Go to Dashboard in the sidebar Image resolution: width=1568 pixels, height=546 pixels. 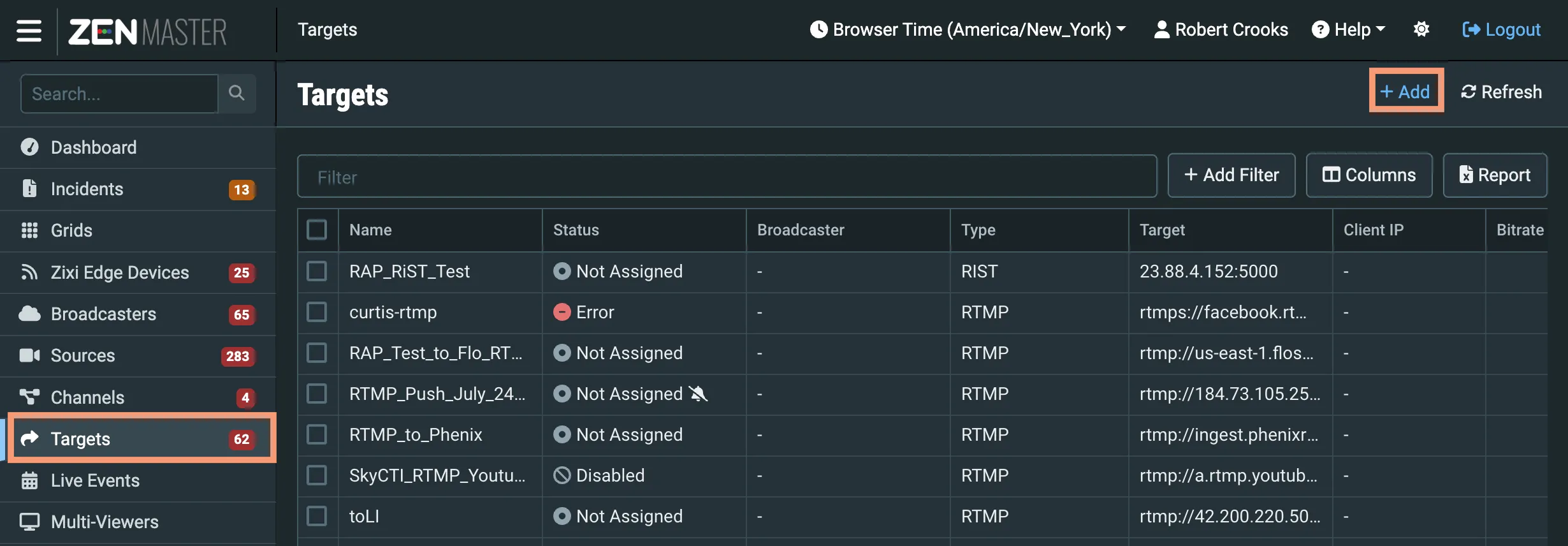click(138, 147)
